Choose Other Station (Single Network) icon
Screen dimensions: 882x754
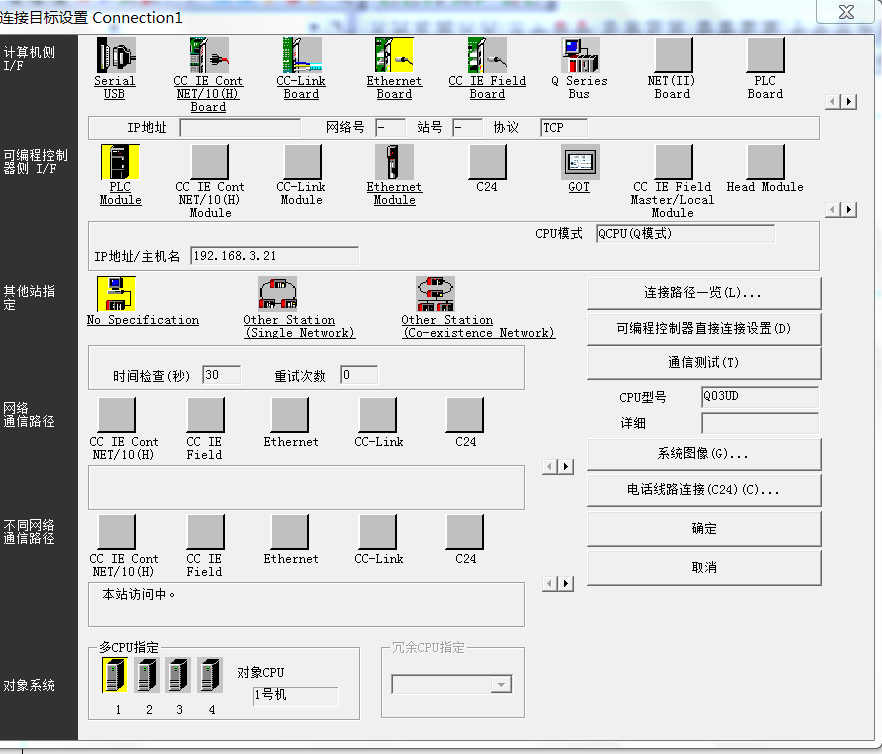click(277, 294)
